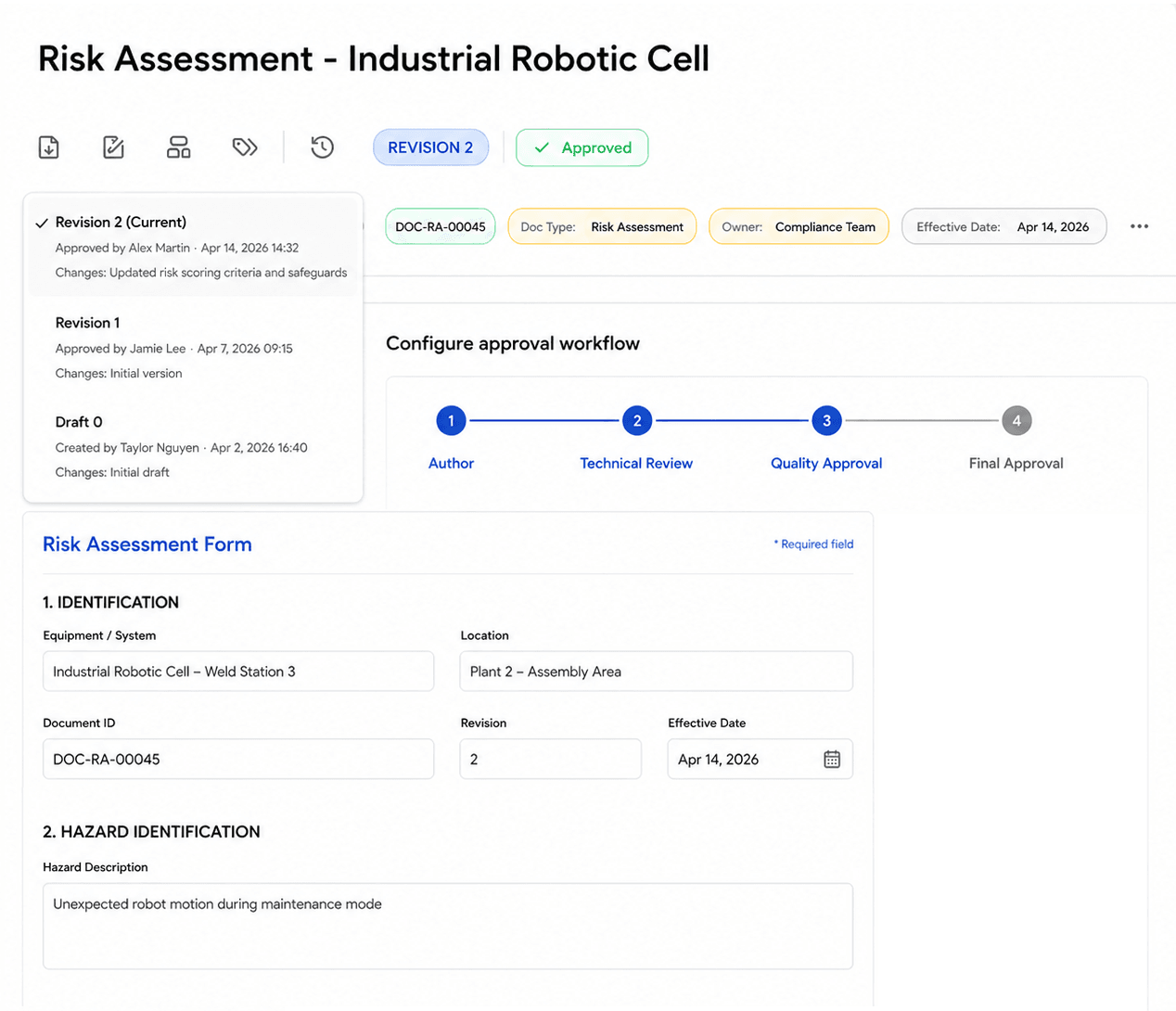Image resolution: width=1176 pixels, height=1011 pixels.
Task: Toggle the revision history icon
Action: pos(322,147)
